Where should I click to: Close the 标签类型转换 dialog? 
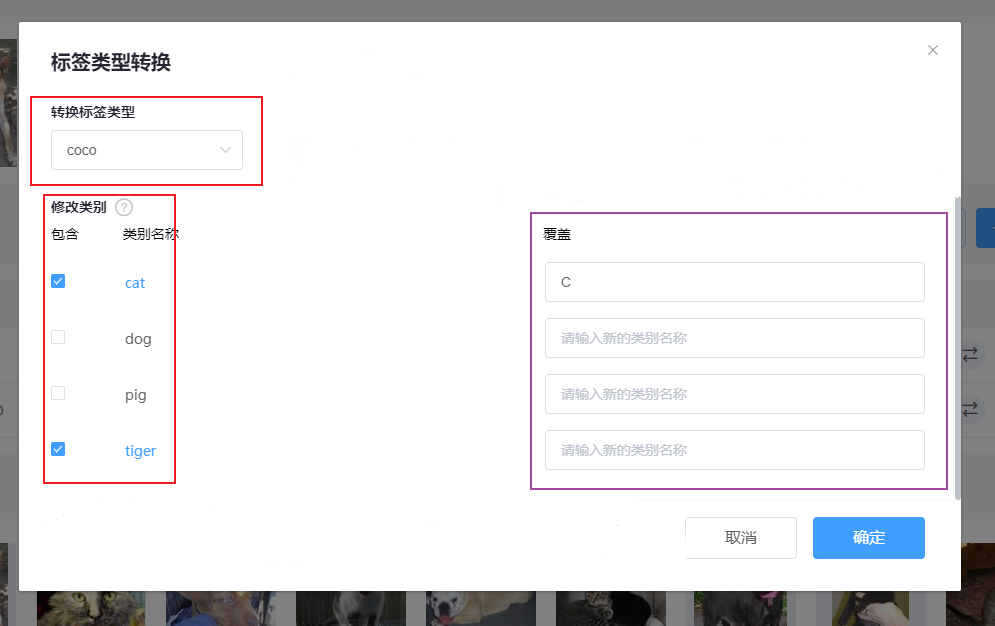(x=932, y=50)
